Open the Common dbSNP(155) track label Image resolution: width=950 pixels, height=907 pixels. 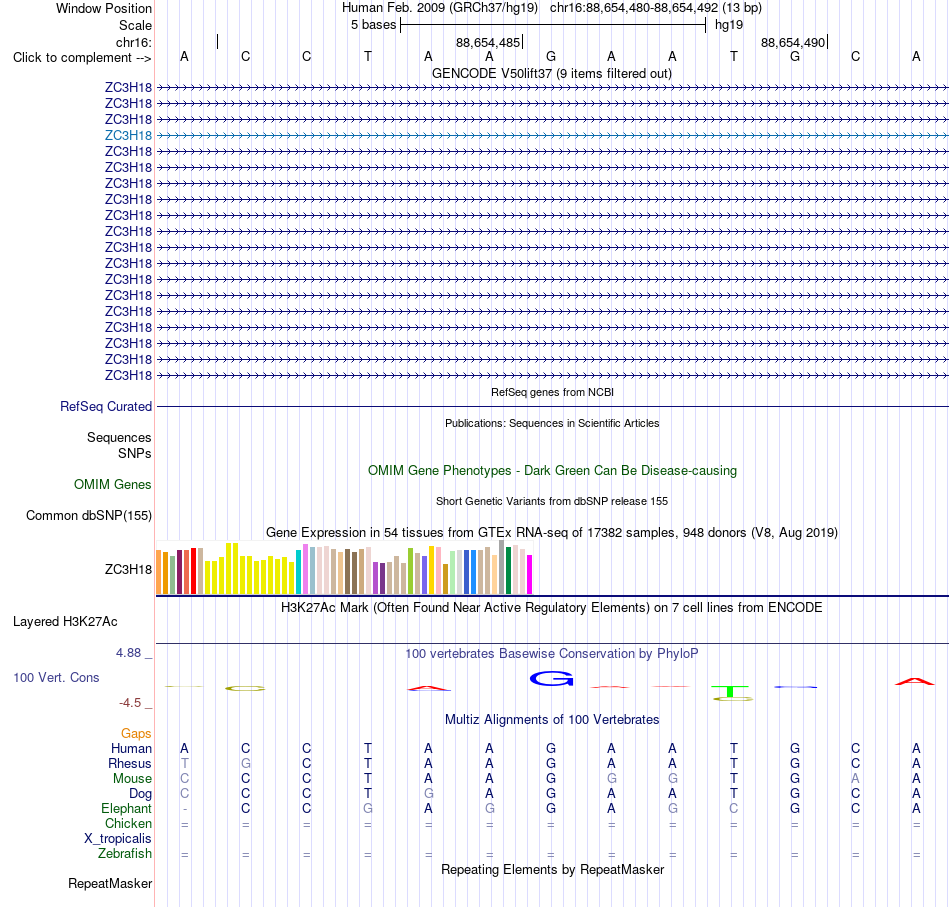[89, 516]
